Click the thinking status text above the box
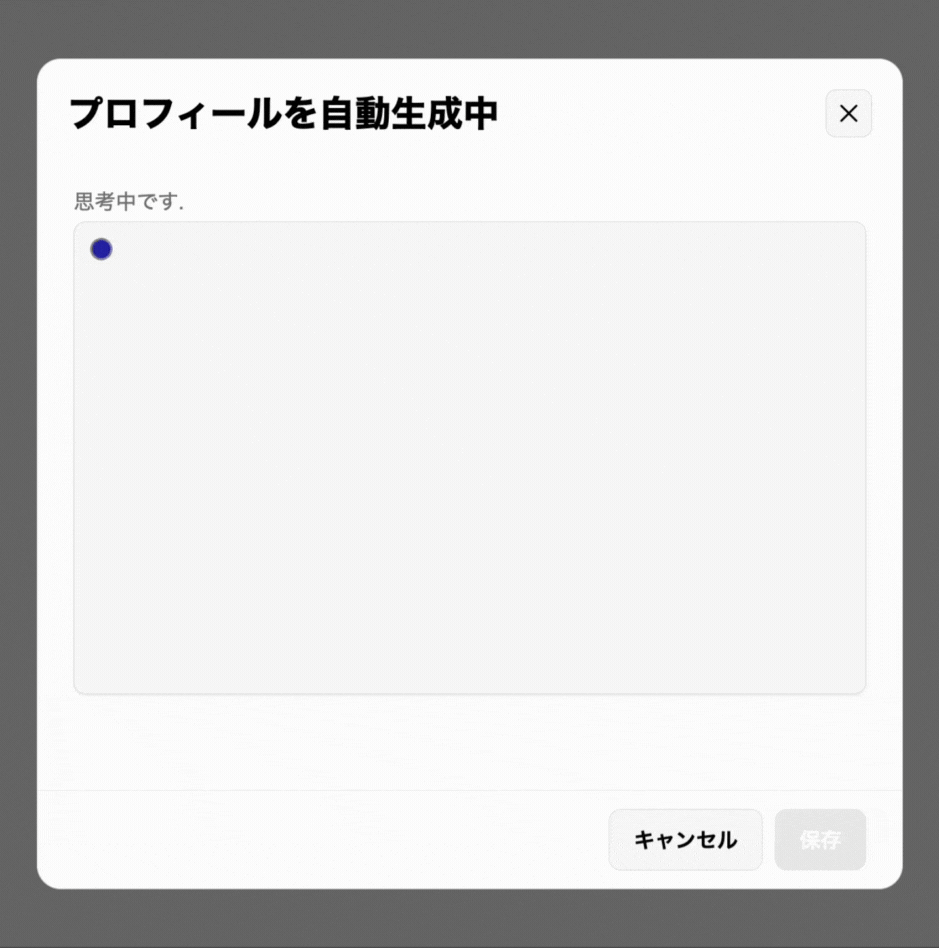The width and height of the screenshot is (939, 948). point(129,201)
